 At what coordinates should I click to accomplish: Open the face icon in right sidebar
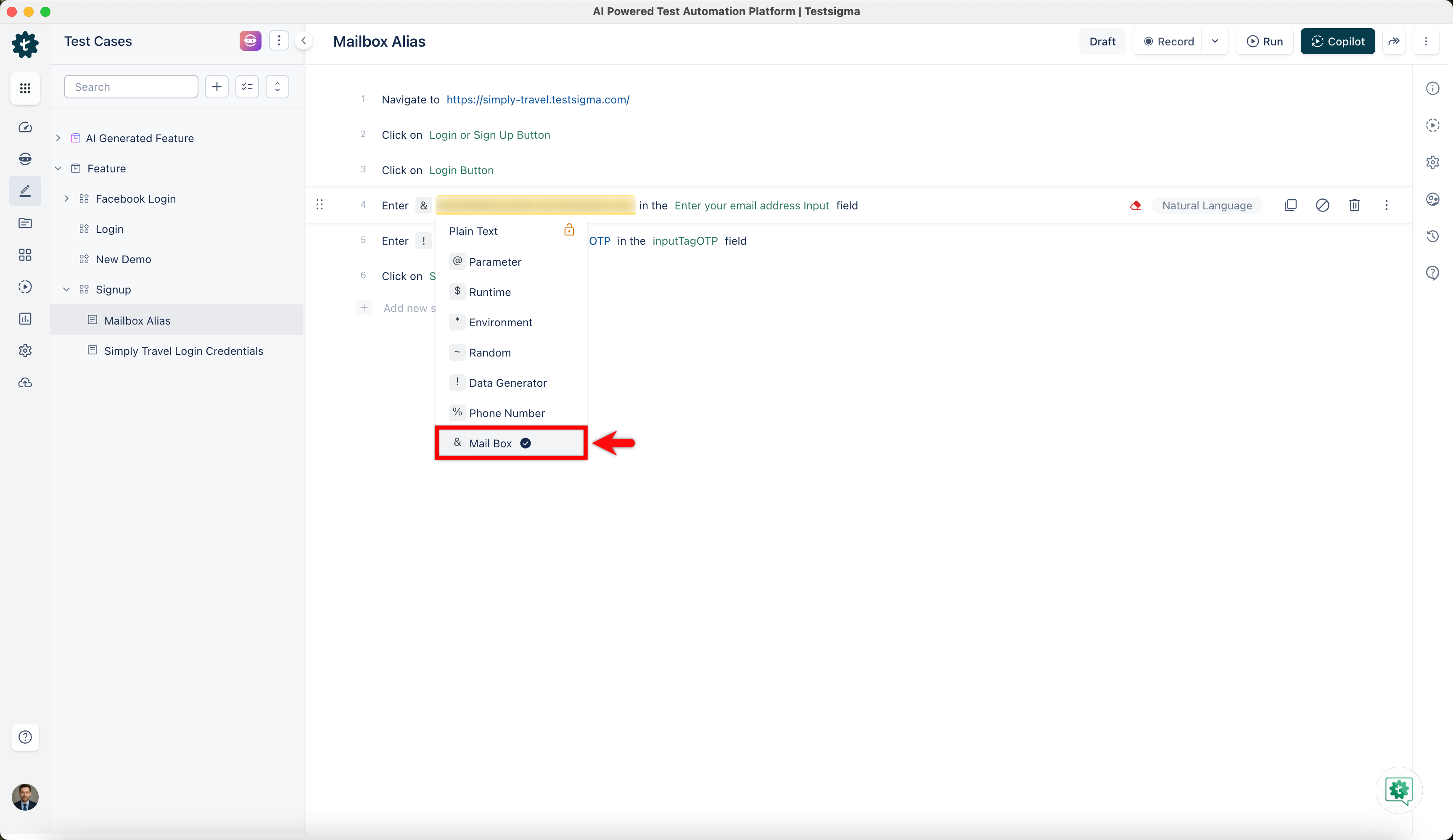coord(1432,199)
